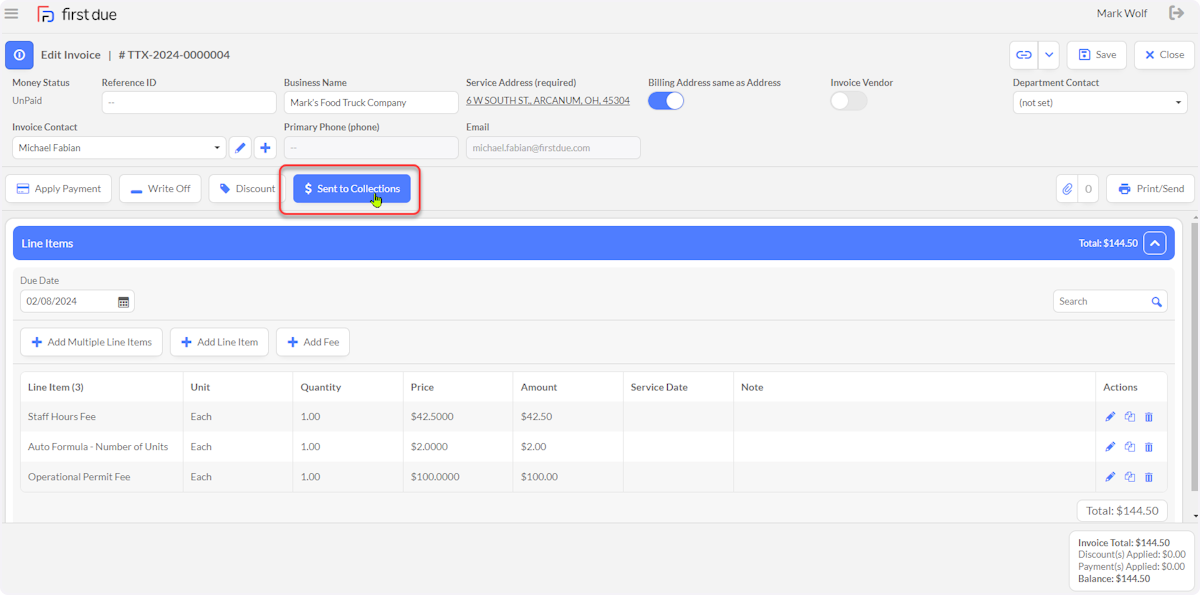Close the invoice editor
The image size is (1200, 595).
pyautogui.click(x=1164, y=55)
